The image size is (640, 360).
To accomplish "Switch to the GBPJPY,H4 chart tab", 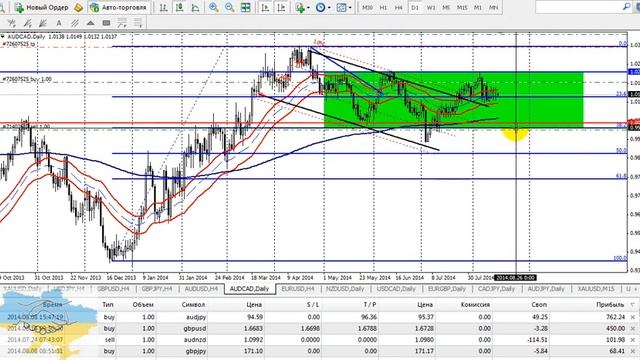I will (157, 289).
